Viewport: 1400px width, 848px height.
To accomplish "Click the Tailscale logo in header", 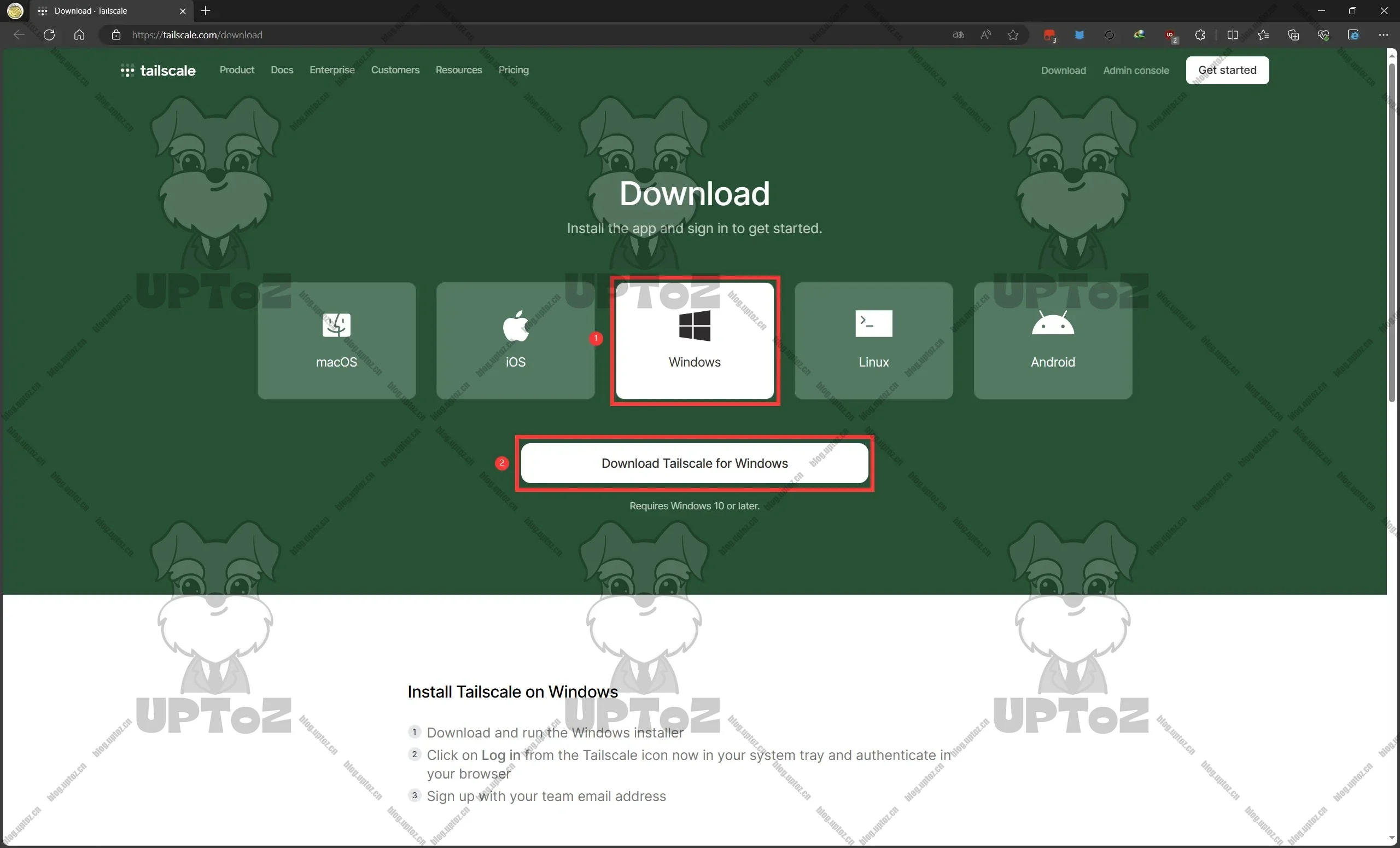I will click(158, 71).
